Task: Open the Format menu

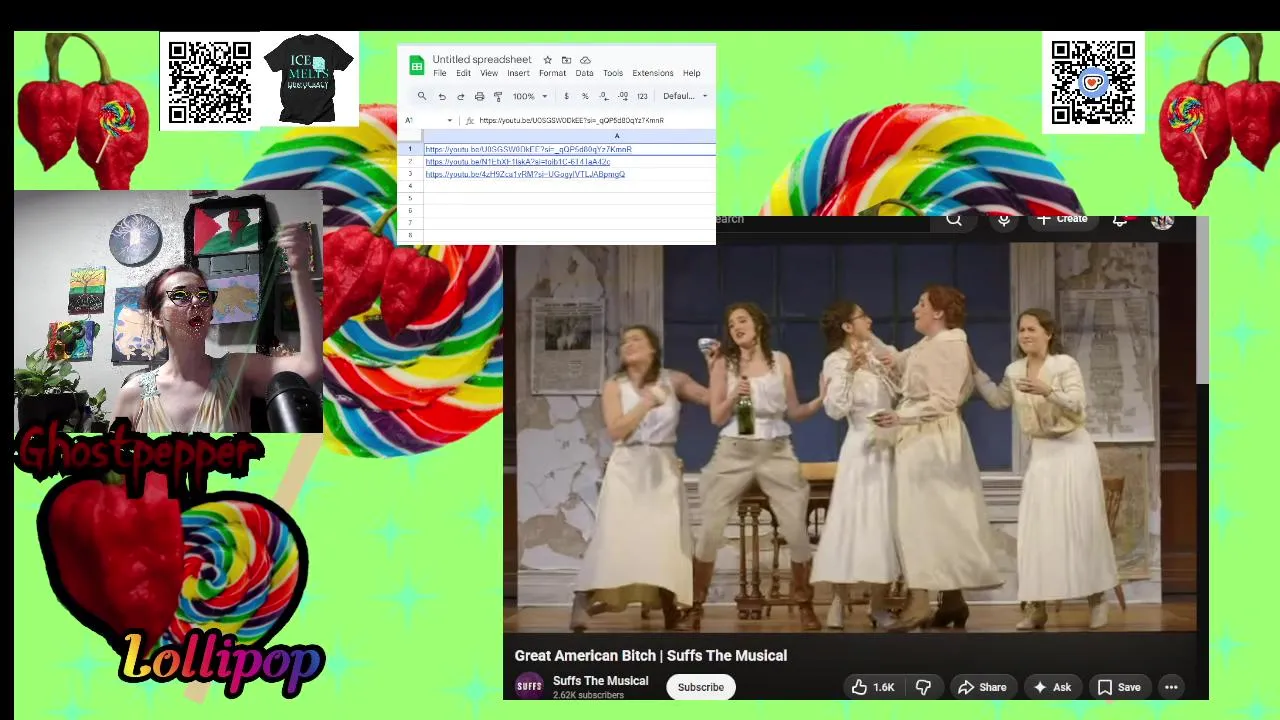Action: point(552,73)
